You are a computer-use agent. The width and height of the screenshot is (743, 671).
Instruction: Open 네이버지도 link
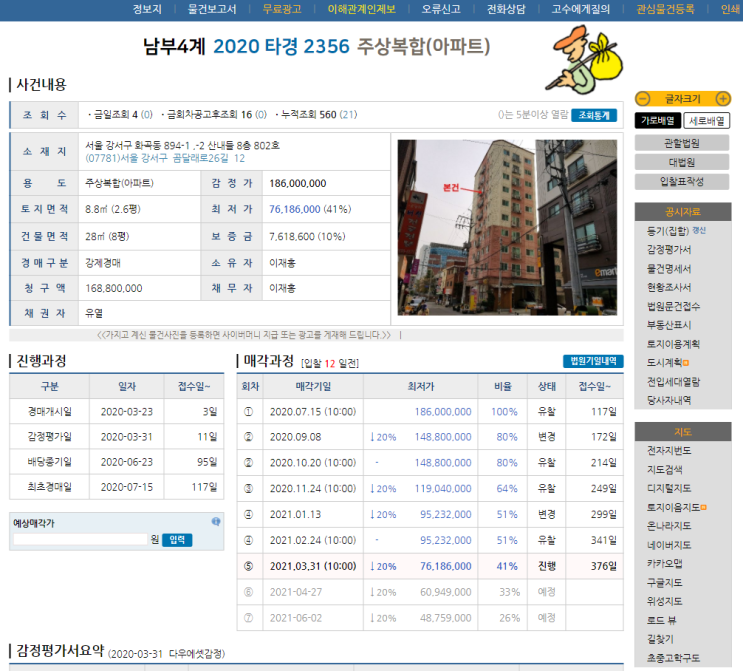(669, 544)
